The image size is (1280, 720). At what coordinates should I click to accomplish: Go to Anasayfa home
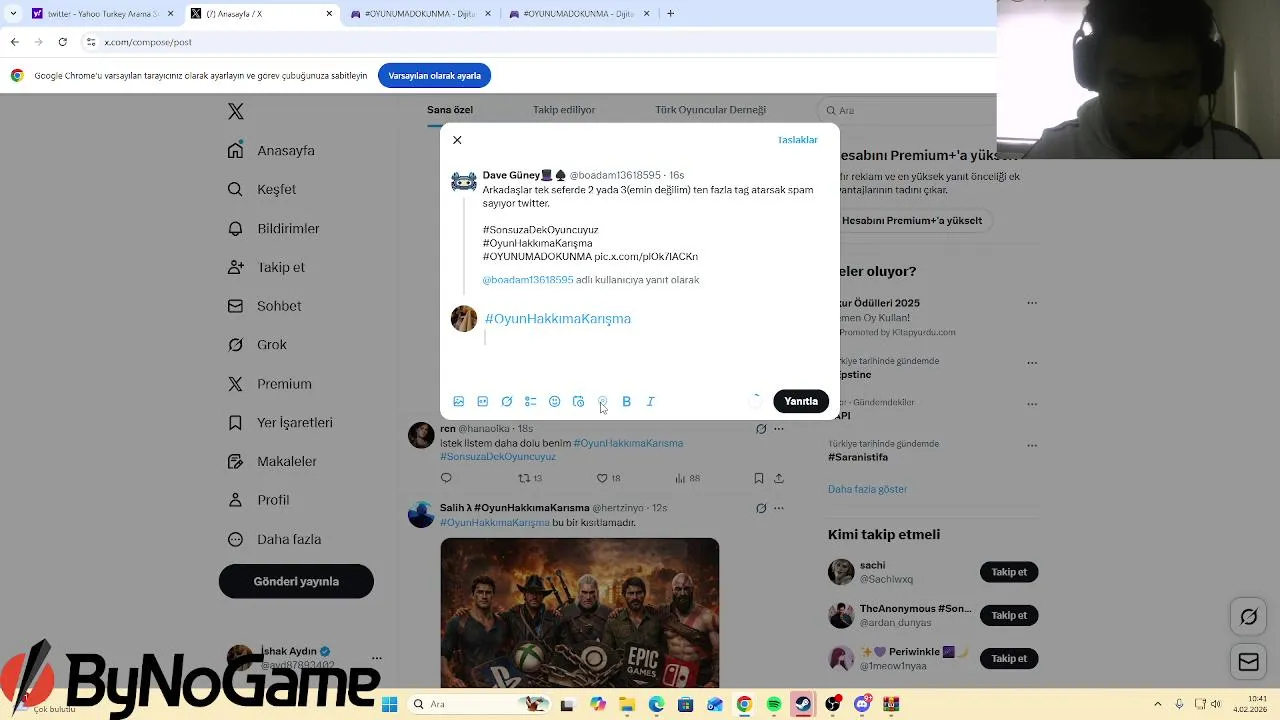coord(271,150)
